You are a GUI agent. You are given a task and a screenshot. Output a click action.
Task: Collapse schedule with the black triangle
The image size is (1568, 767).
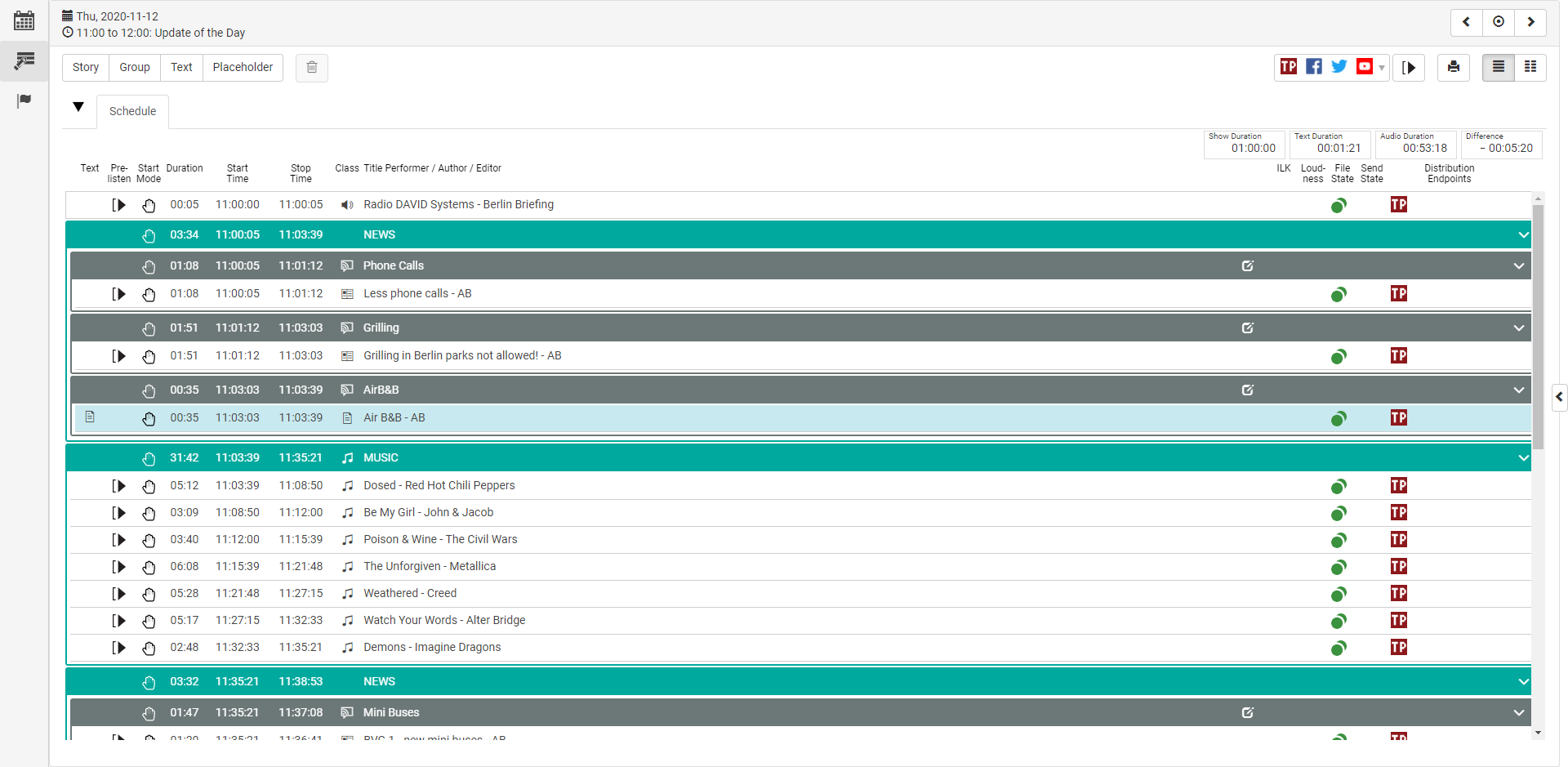(78, 107)
